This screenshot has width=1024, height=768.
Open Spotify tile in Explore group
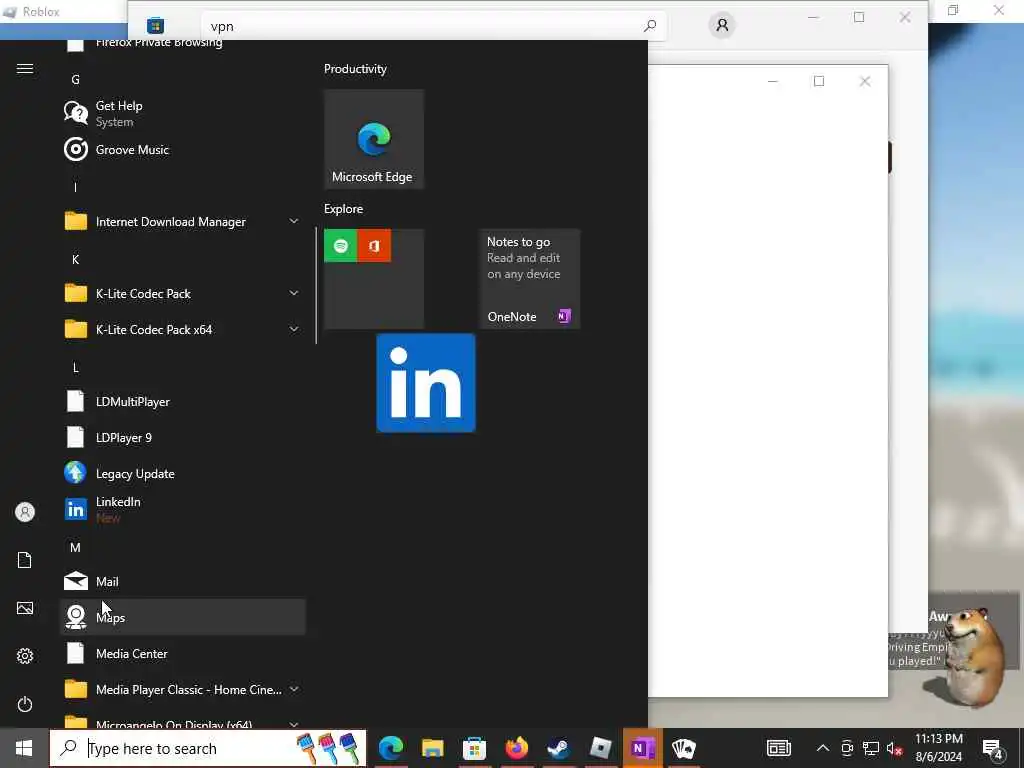click(340, 246)
